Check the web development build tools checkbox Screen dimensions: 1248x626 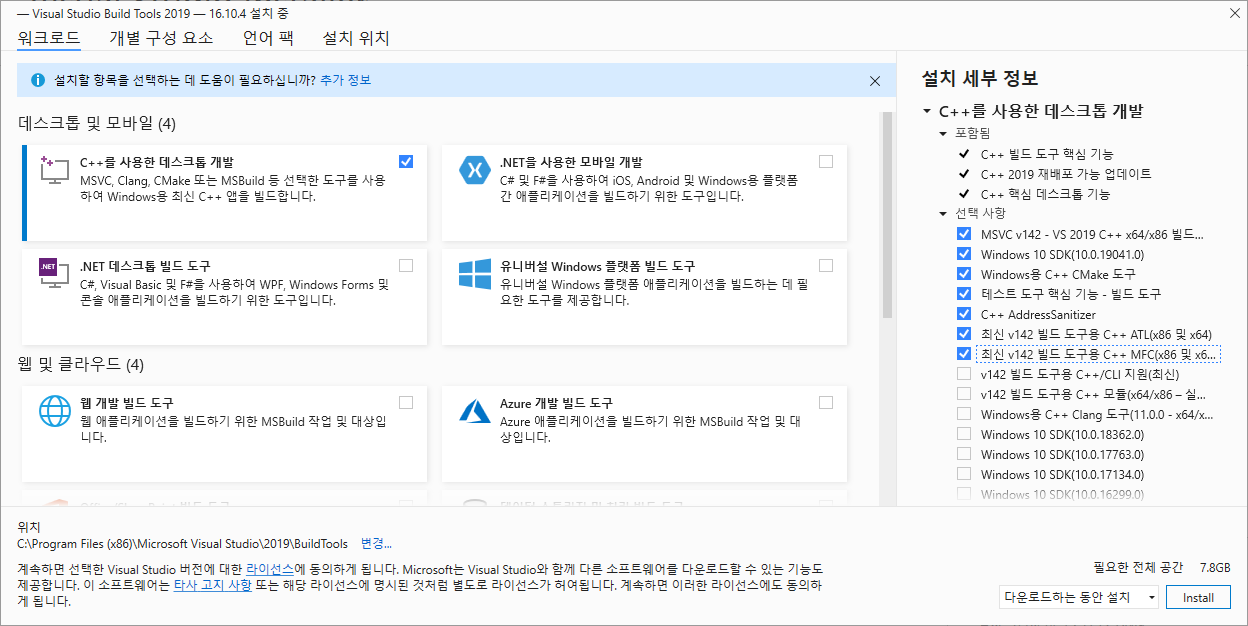click(x=405, y=402)
